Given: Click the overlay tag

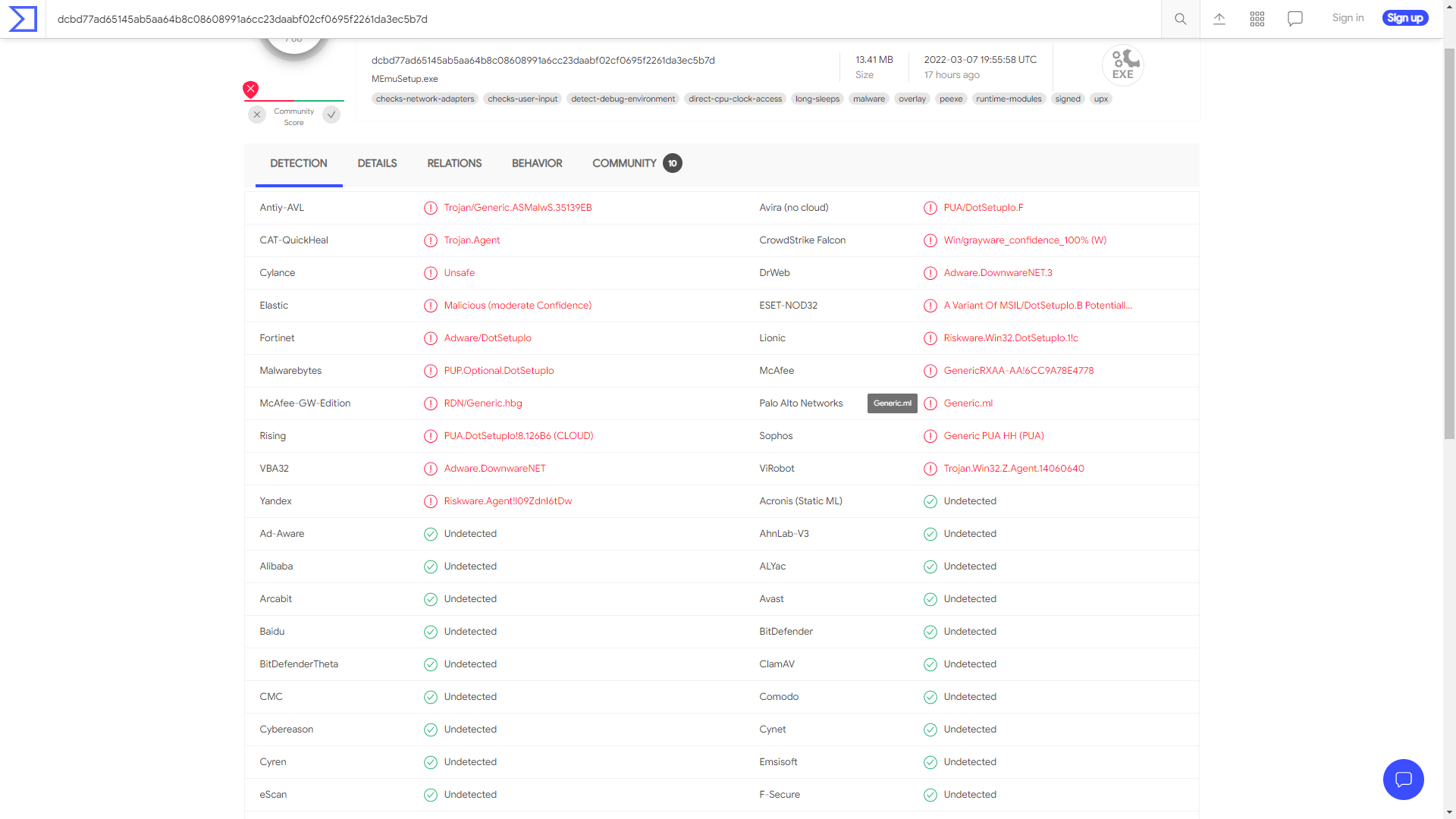Looking at the screenshot, I should (912, 99).
